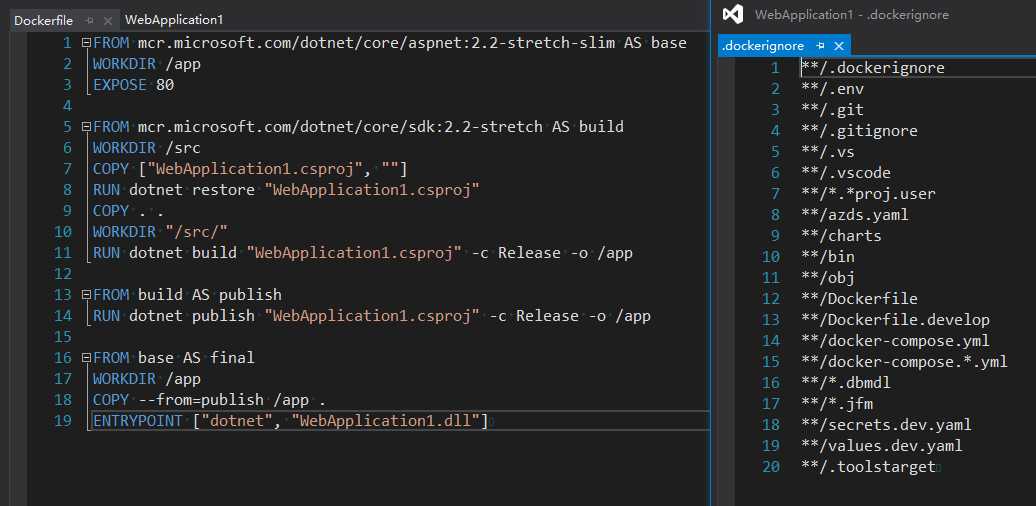Click '**/Dockerfile' entry on line 12

[x=859, y=299]
